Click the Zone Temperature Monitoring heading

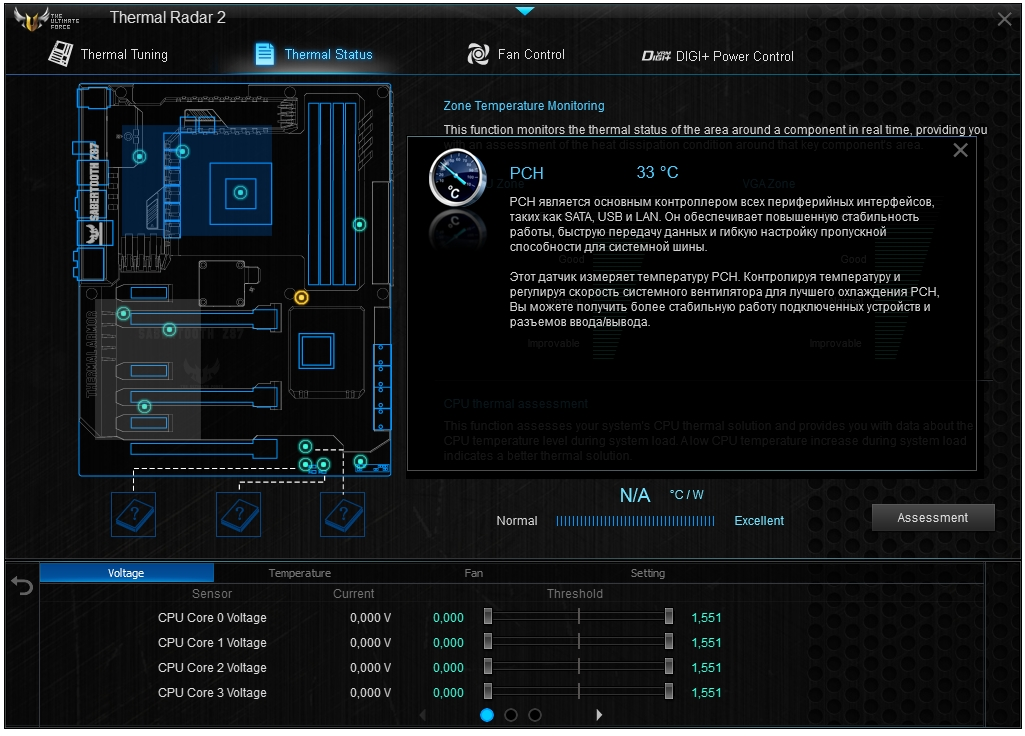(524, 106)
